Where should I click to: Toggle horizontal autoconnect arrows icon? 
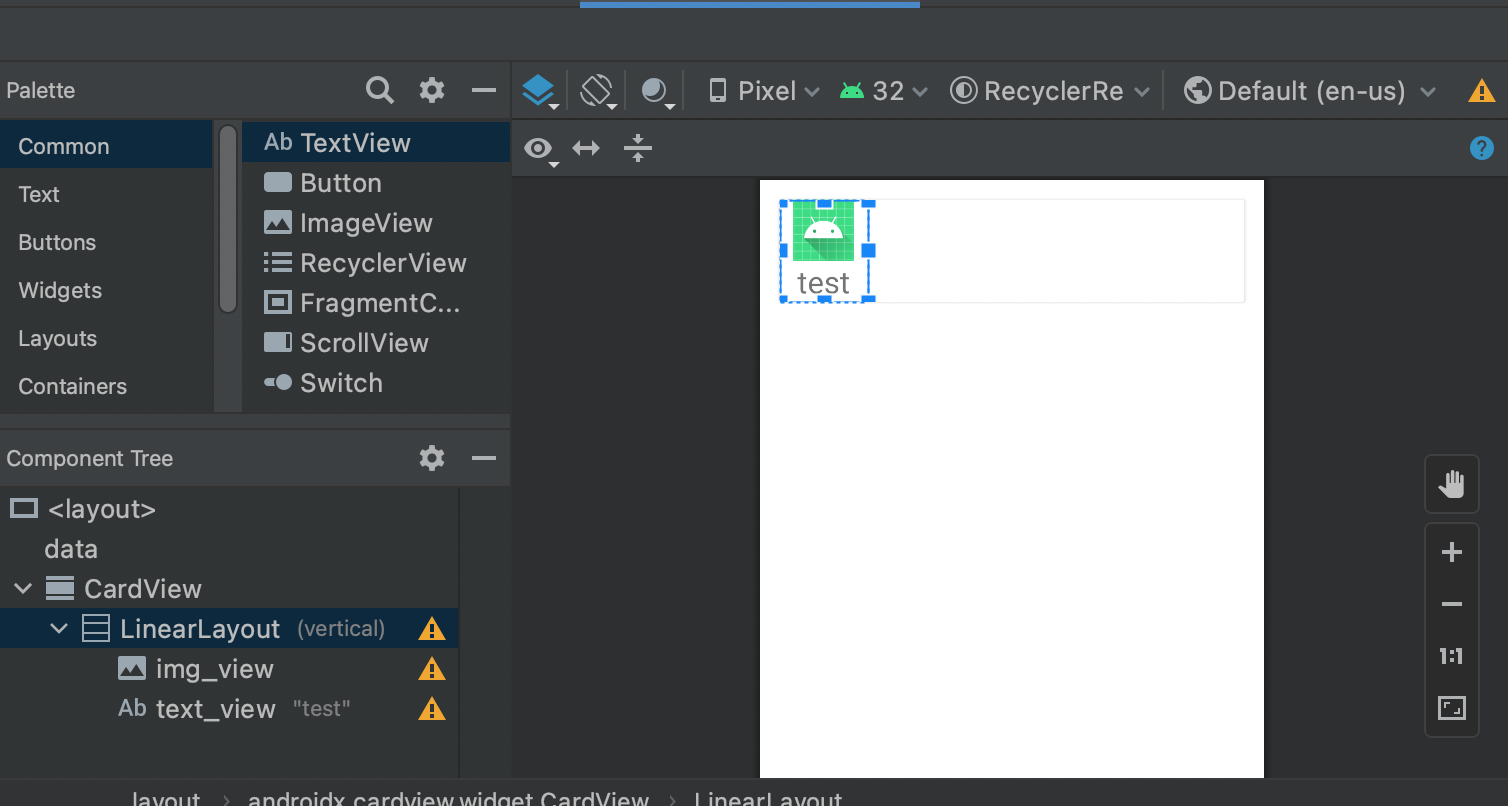click(586, 149)
